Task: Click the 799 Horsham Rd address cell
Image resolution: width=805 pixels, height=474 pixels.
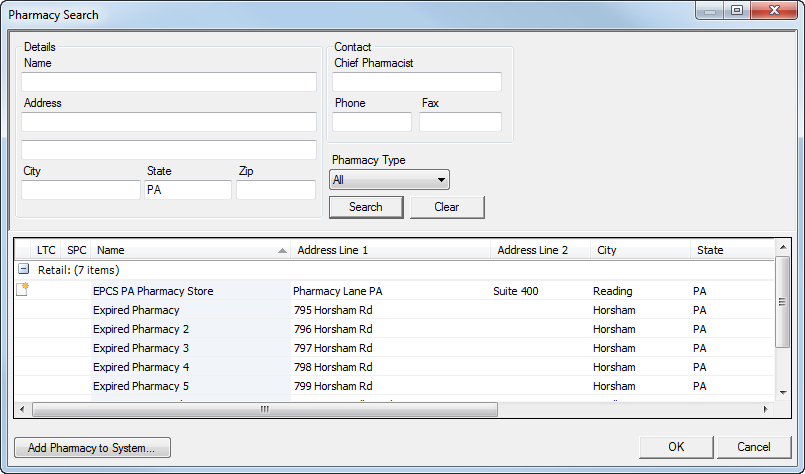Action: 391,386
